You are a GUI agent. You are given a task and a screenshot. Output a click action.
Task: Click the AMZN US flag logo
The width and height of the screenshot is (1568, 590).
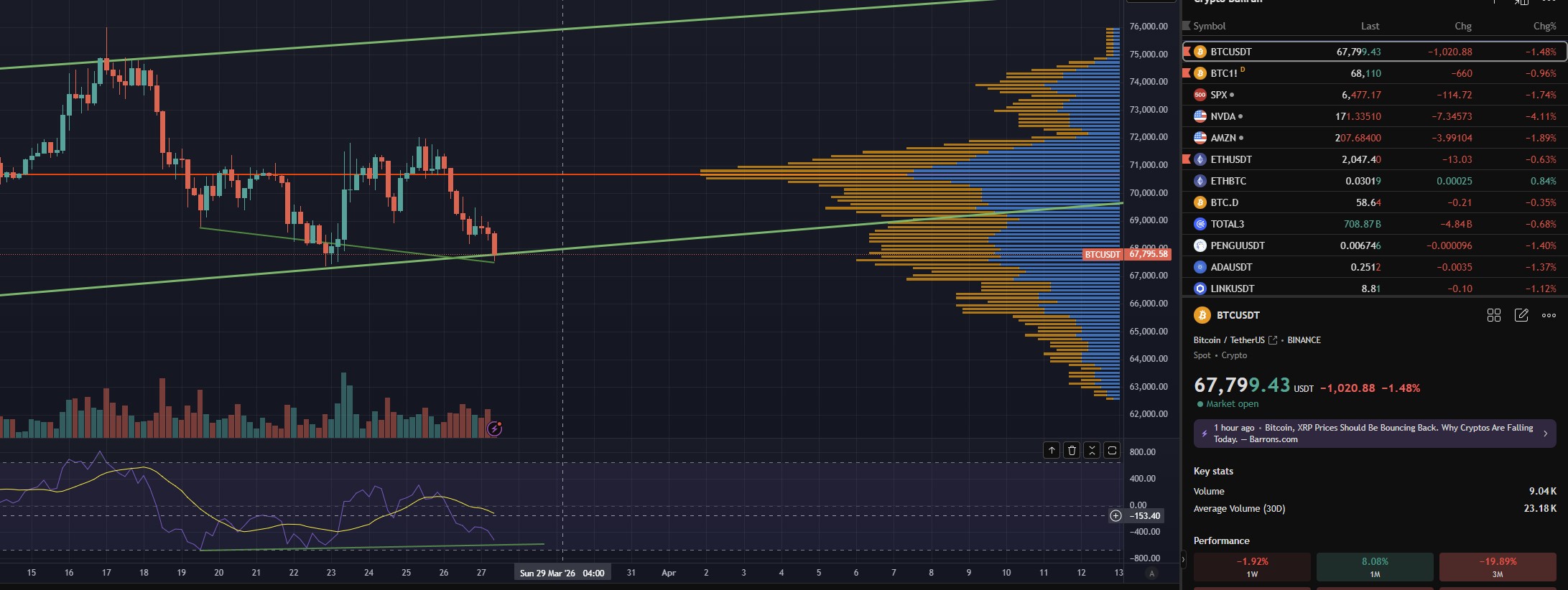pos(1200,138)
